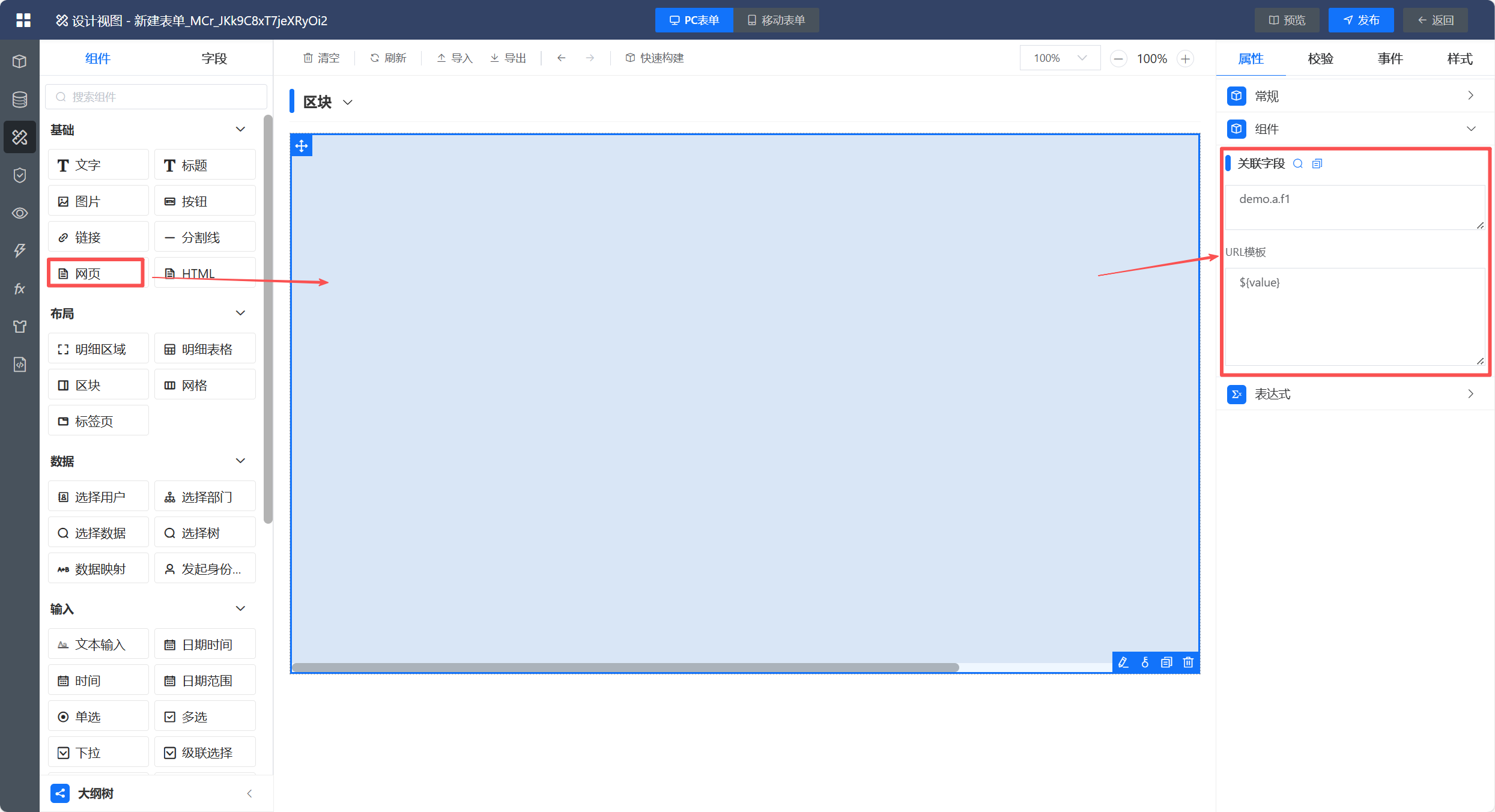The image size is (1495, 812).
Task: Click the search icon beside 关联字段
Action: click(1298, 164)
